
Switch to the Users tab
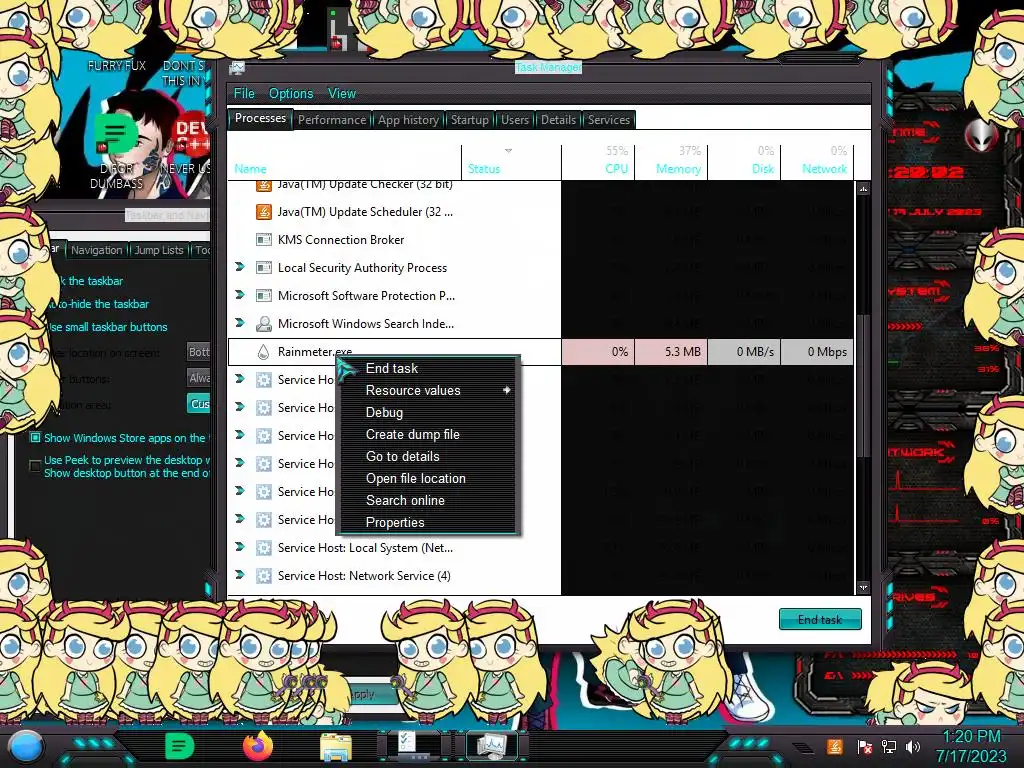515,120
